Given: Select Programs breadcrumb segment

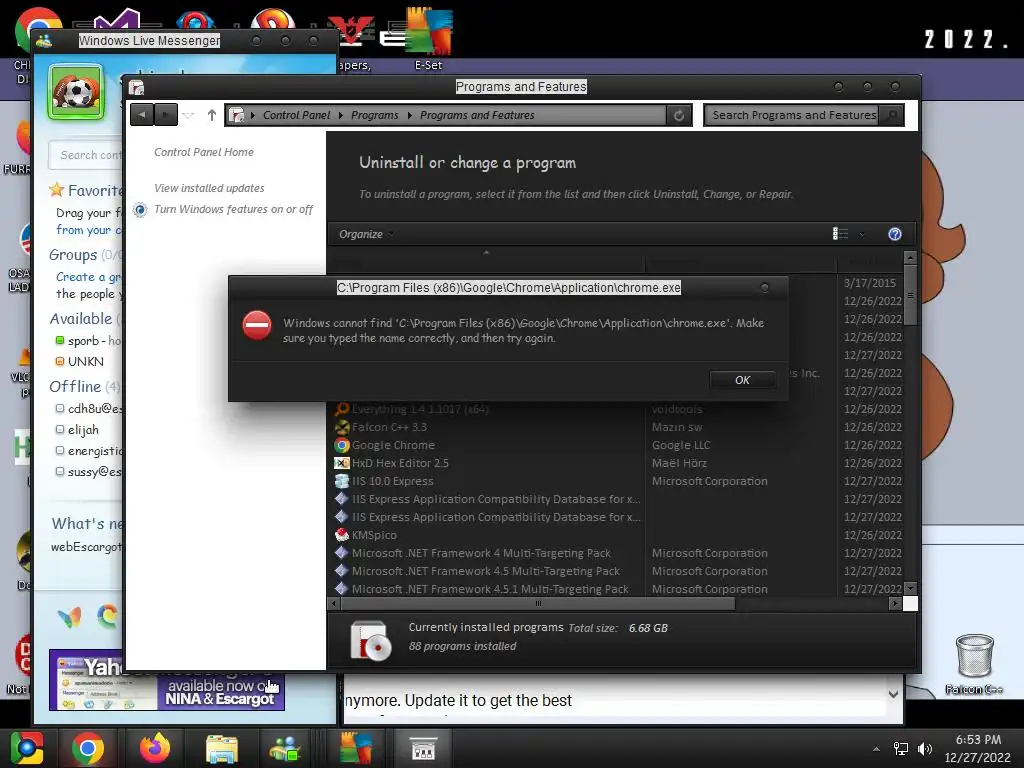Looking at the screenshot, I should (x=374, y=115).
